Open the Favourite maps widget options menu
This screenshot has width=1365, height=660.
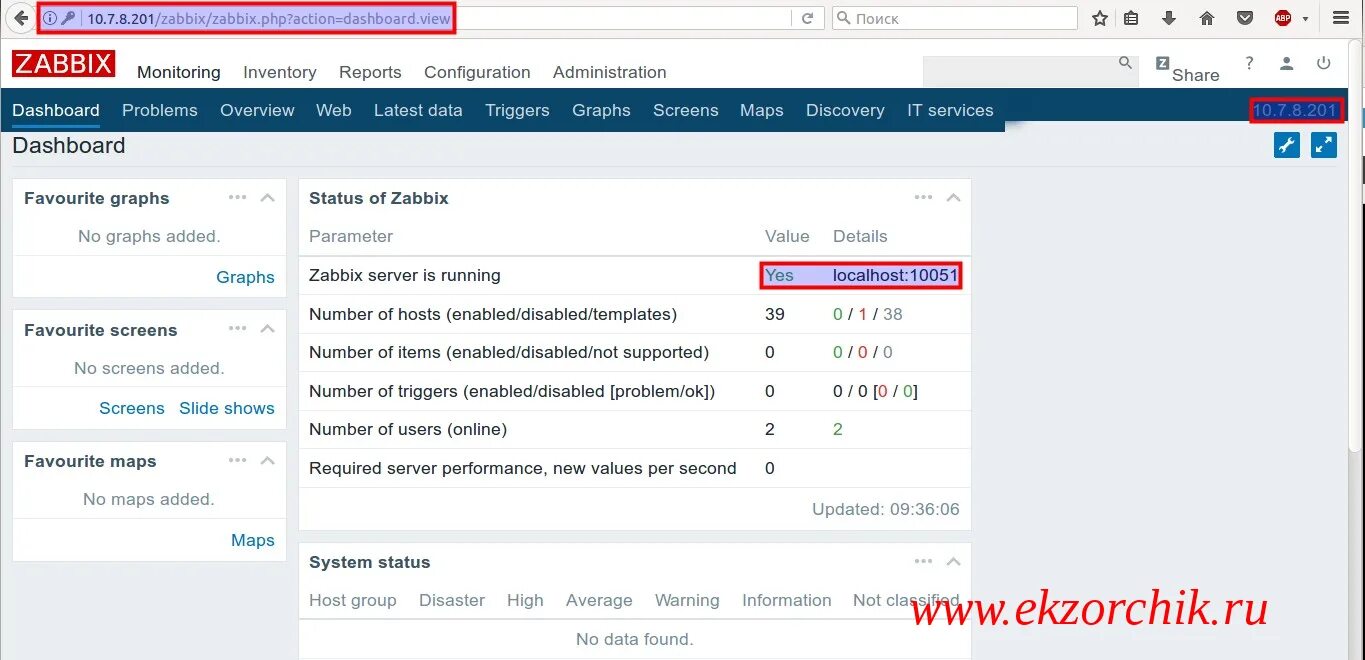point(237,460)
